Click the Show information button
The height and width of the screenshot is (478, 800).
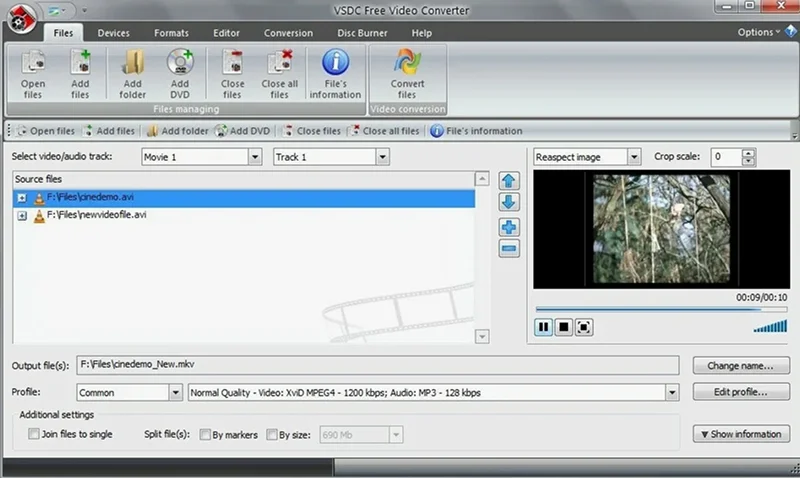(741, 434)
